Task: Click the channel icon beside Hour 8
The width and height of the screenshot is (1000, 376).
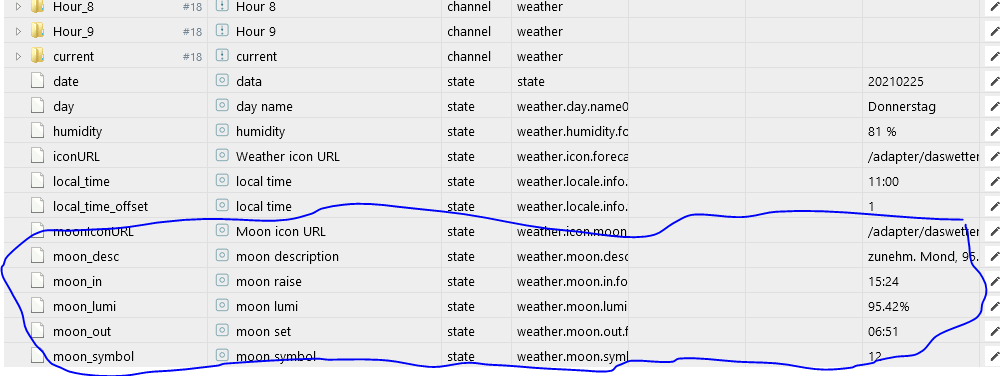Action: tap(222, 6)
